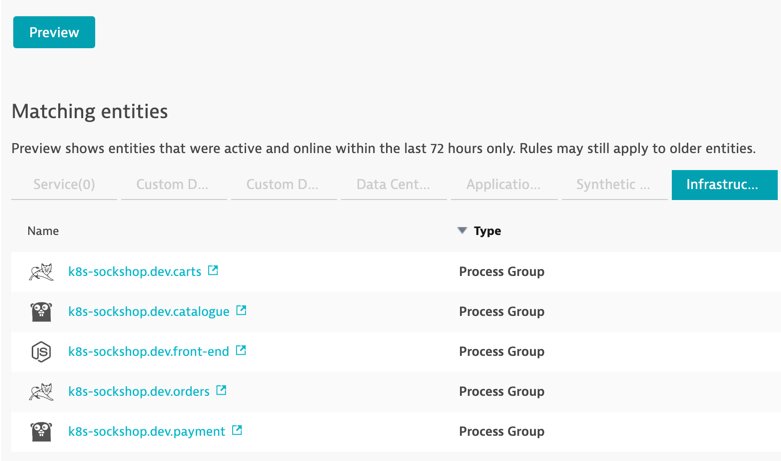Select the Data Cent... tab
This screenshot has width=781, height=461.
(393, 185)
